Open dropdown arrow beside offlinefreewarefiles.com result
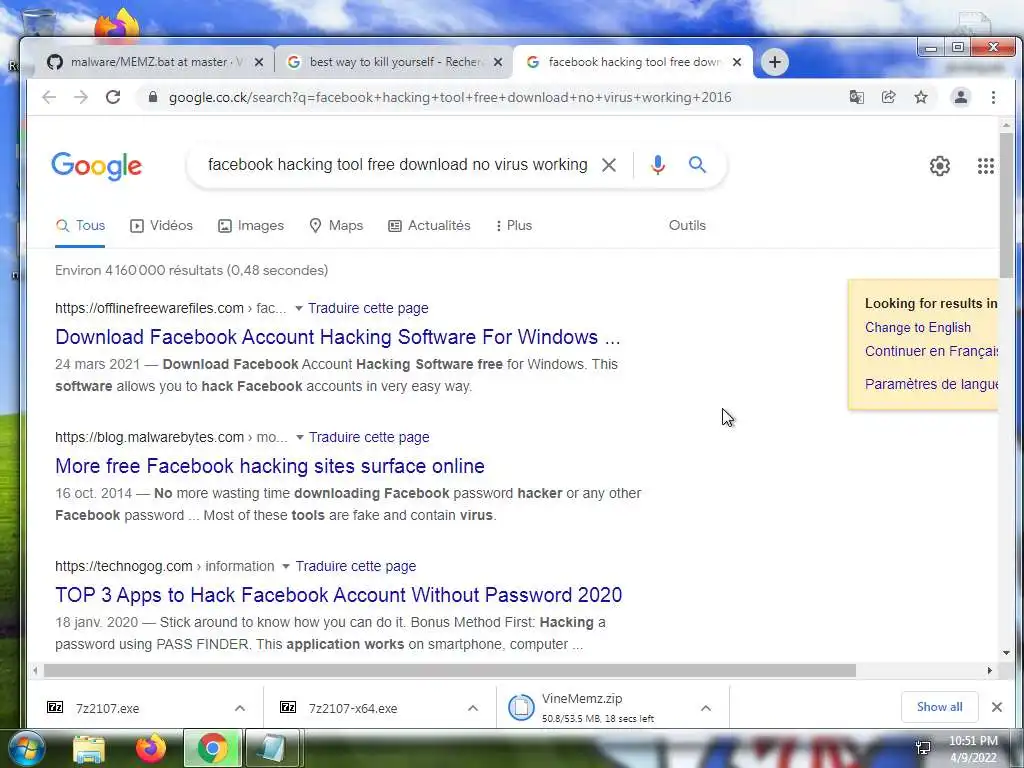This screenshot has height=768, width=1024. pyautogui.click(x=298, y=308)
